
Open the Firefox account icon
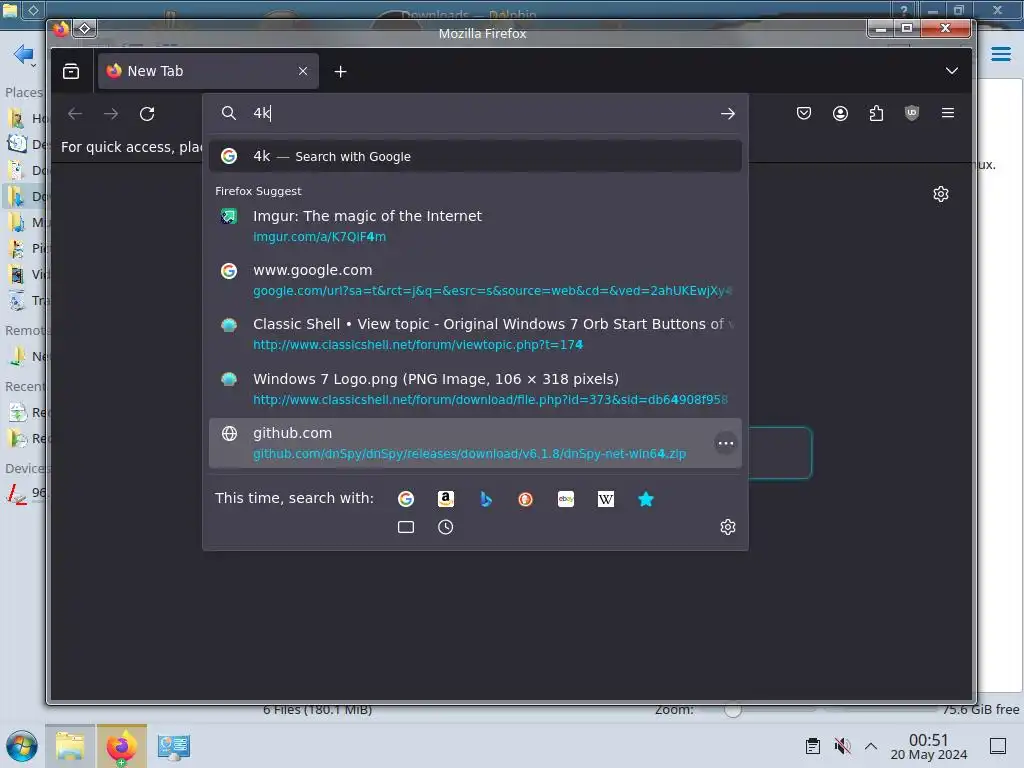(840, 113)
